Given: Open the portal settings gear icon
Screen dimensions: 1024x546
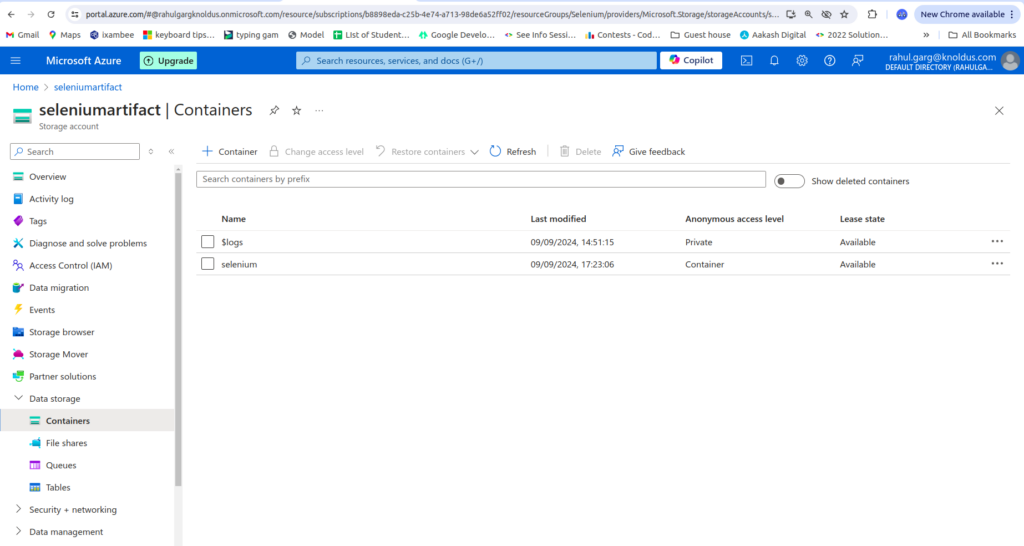Looking at the screenshot, I should [802, 61].
